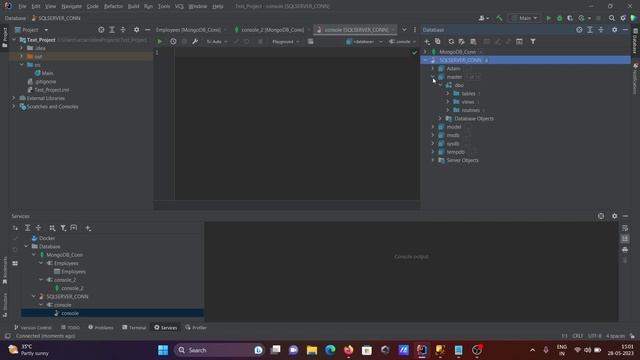Add new data source plus icon in Database panel
Image resolution: width=640 pixels, height=360 pixels.
coord(427,42)
